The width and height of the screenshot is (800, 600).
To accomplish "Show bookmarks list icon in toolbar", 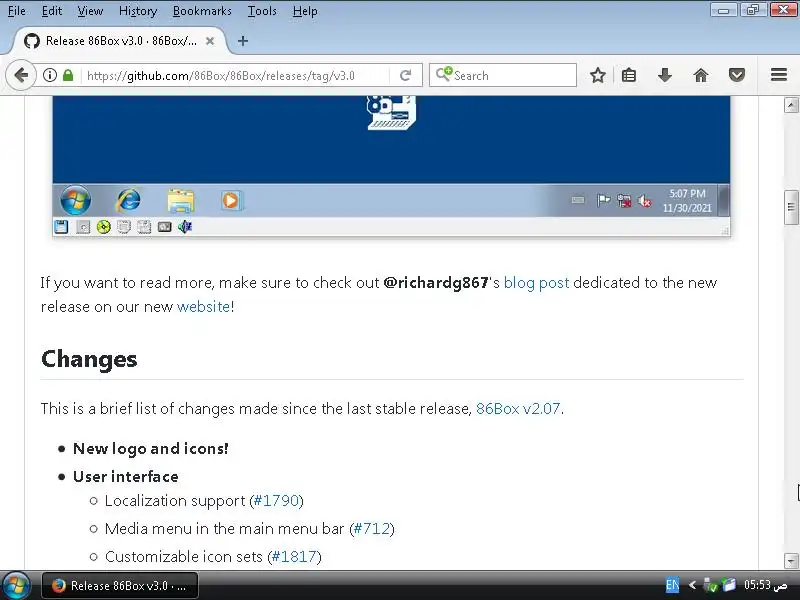I will [629, 76].
